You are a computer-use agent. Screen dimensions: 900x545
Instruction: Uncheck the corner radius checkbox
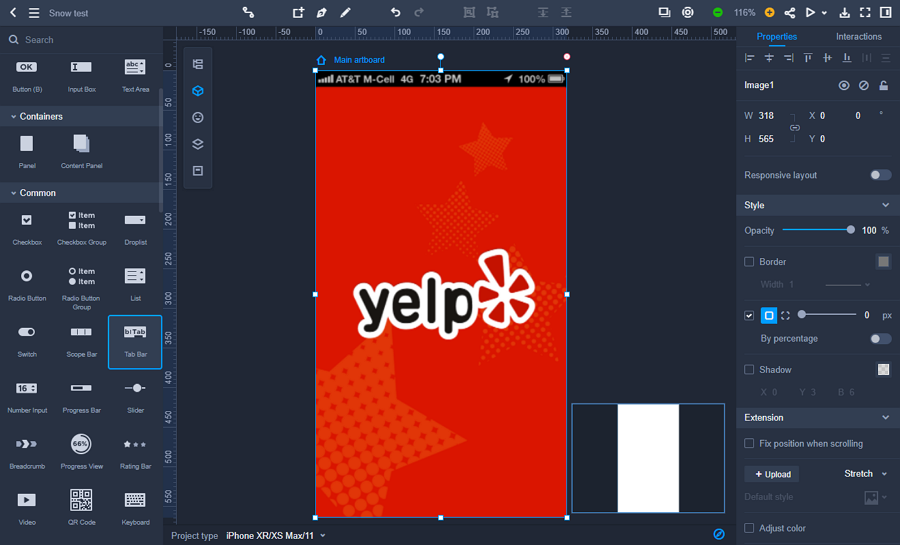pyautogui.click(x=749, y=316)
